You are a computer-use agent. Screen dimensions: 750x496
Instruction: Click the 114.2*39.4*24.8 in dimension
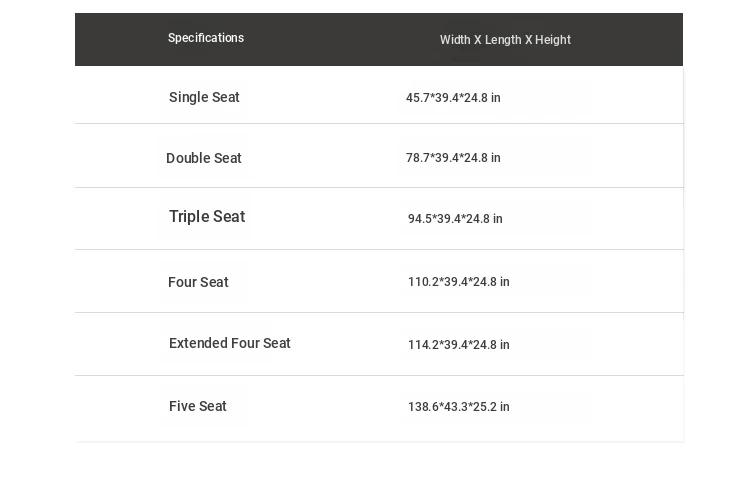(458, 345)
